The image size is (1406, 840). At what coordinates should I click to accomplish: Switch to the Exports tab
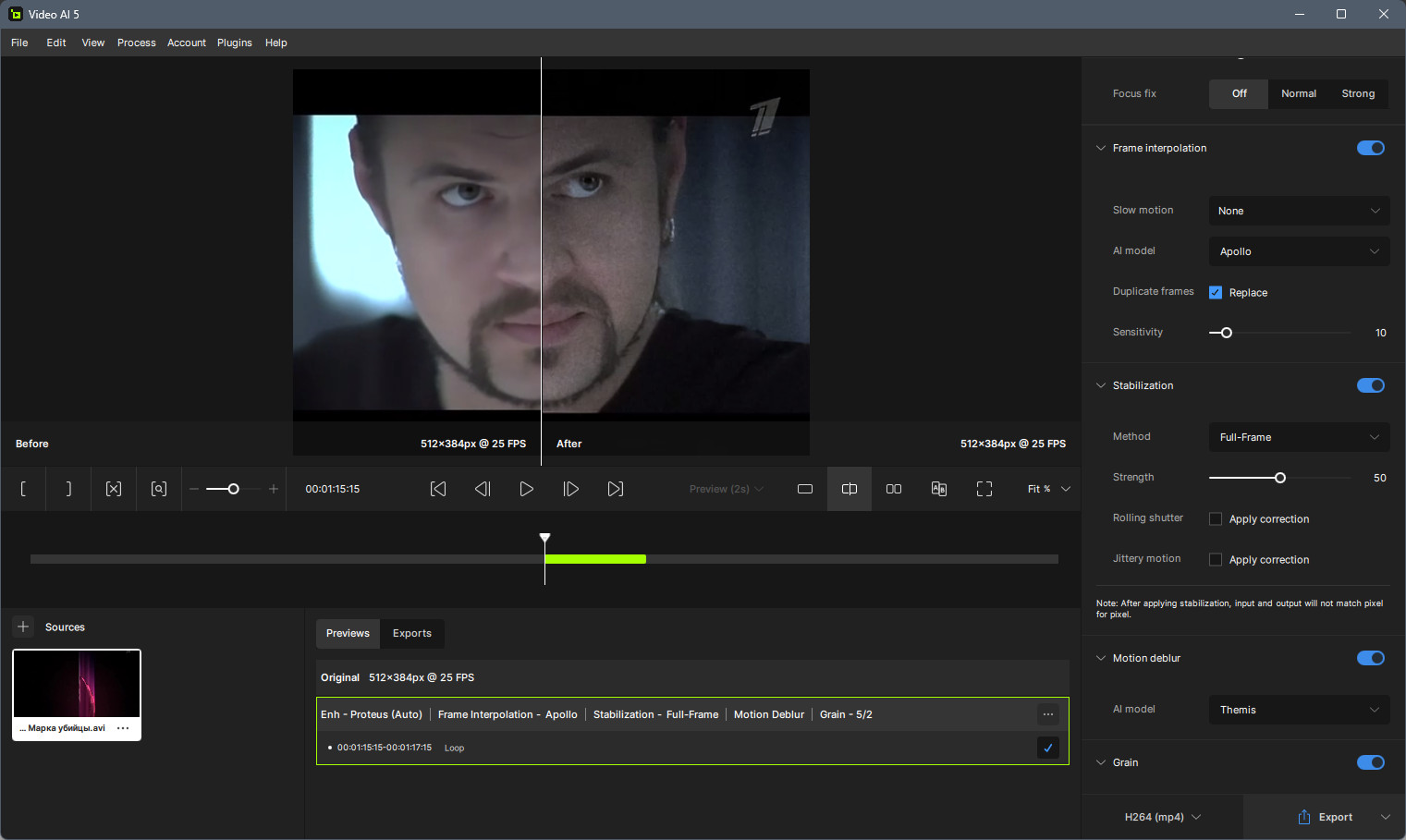point(411,633)
